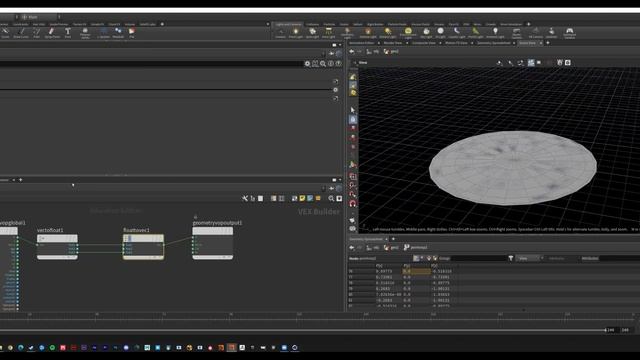The height and width of the screenshot is (360, 640).
Task: Switch to the Lights and Cameras shelf tab
Action: pos(288,24)
